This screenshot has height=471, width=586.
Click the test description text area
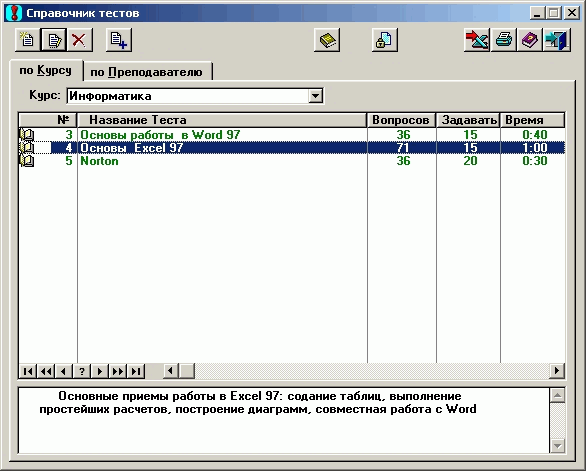point(284,421)
